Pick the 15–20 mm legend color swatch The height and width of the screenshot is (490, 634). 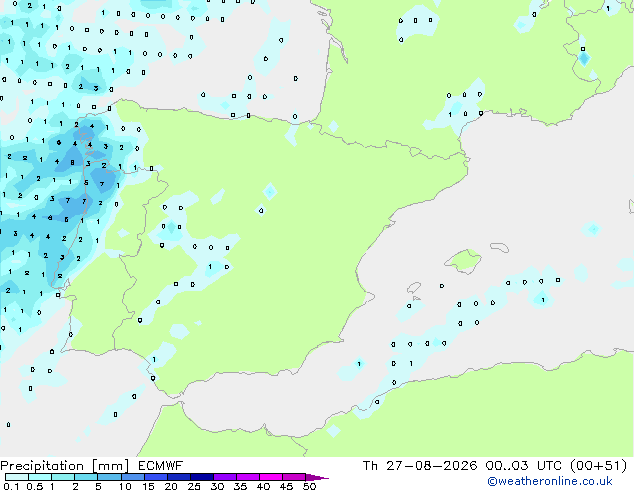click(x=156, y=477)
